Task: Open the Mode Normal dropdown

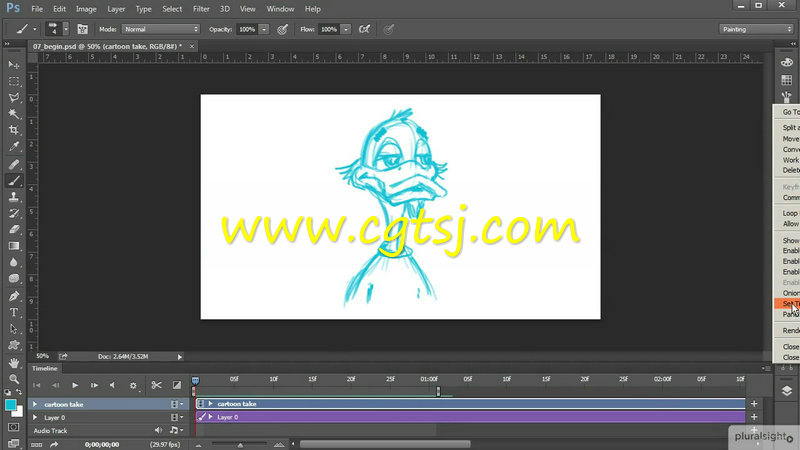Action: pos(160,29)
